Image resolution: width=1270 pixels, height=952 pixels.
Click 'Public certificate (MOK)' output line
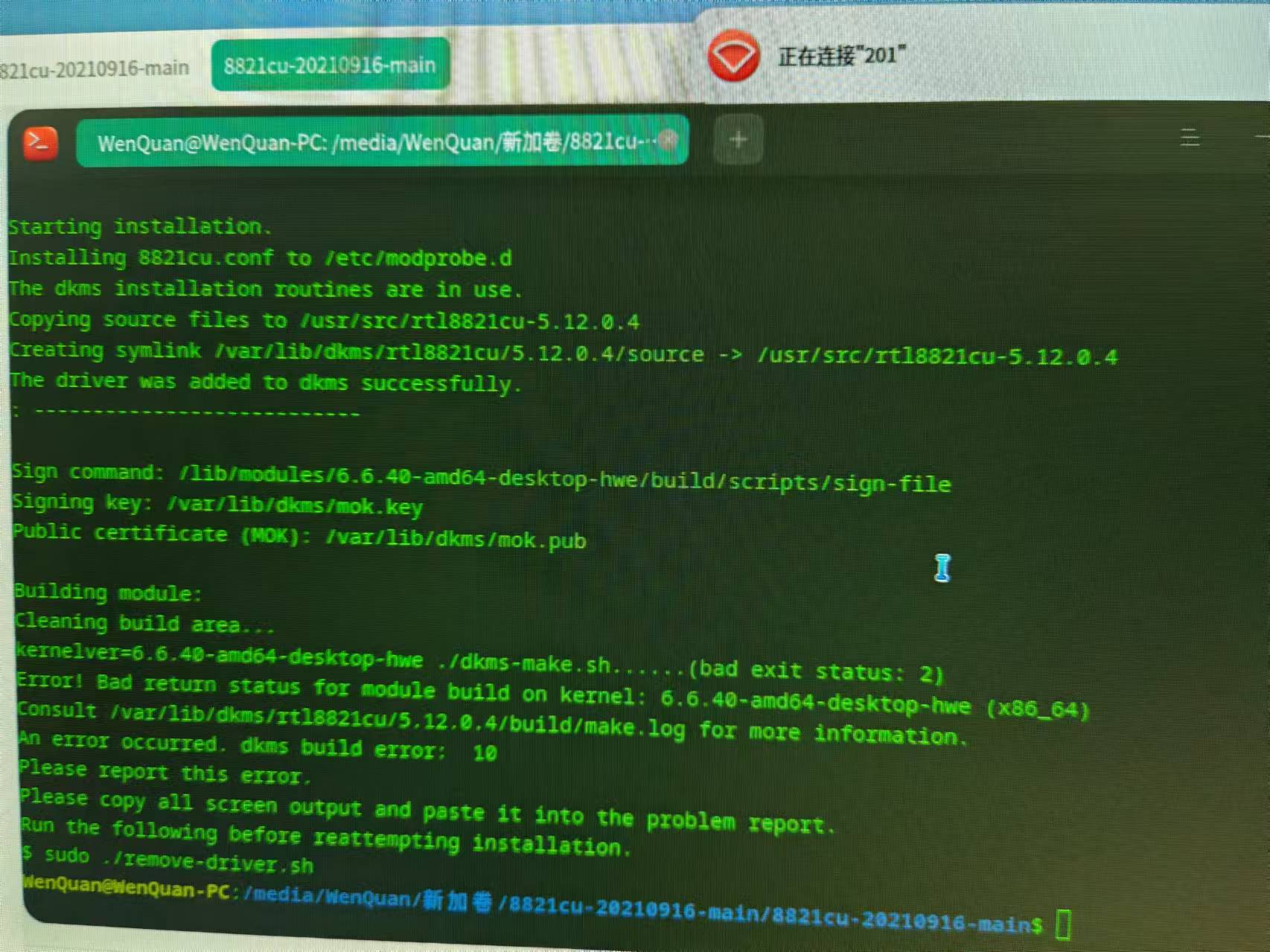(x=299, y=537)
